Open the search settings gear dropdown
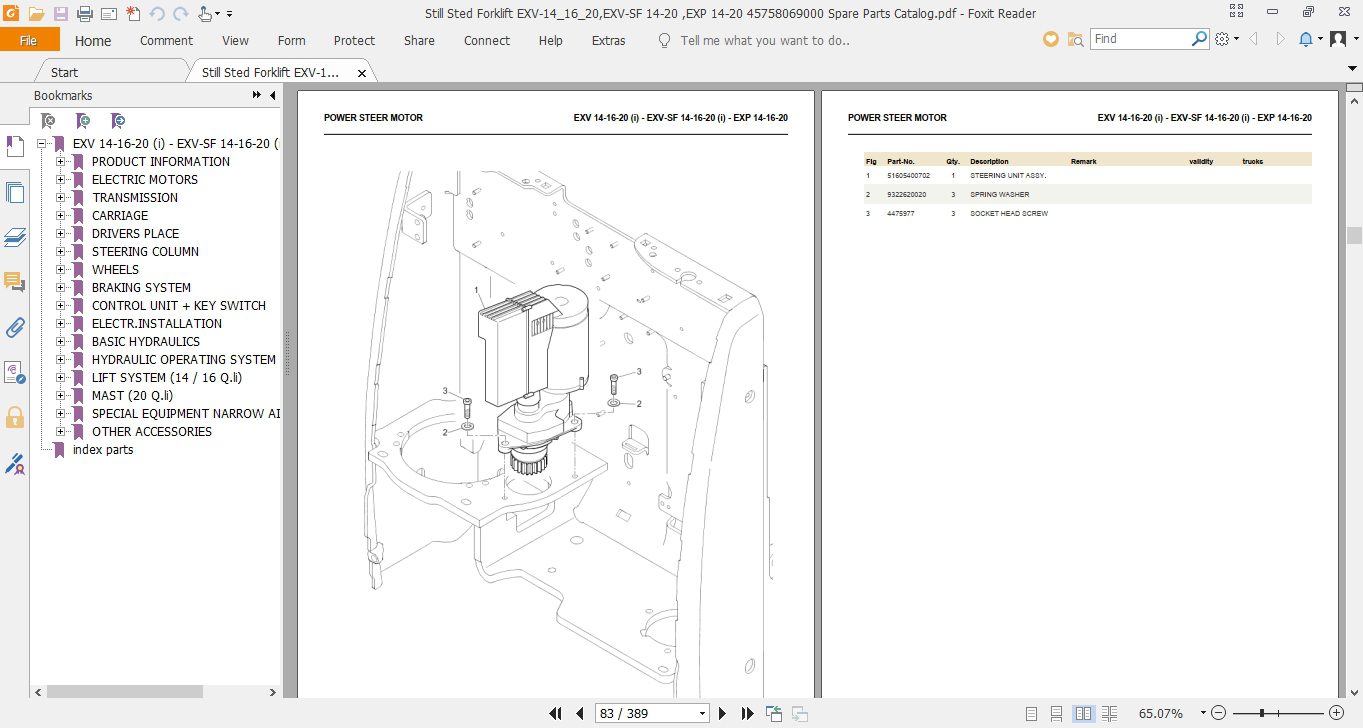 point(1227,39)
